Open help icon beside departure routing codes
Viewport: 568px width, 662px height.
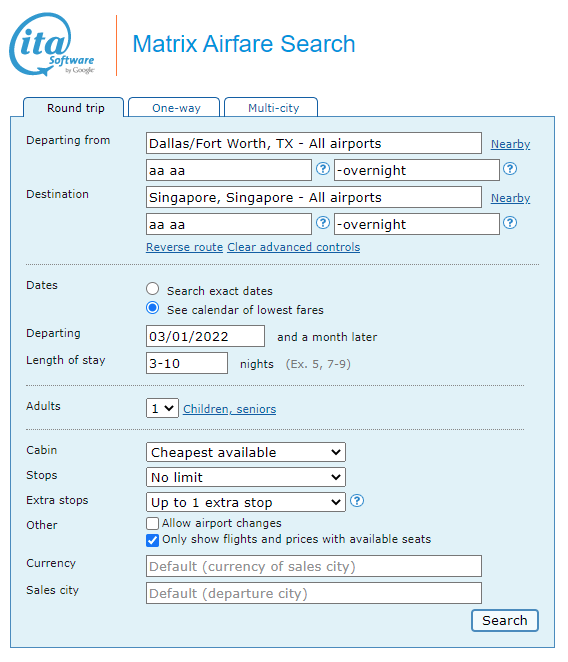[323, 169]
